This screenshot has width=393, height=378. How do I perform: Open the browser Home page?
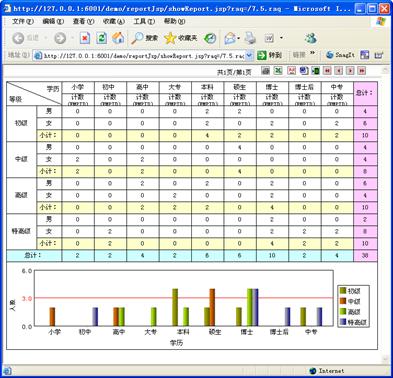(118, 38)
